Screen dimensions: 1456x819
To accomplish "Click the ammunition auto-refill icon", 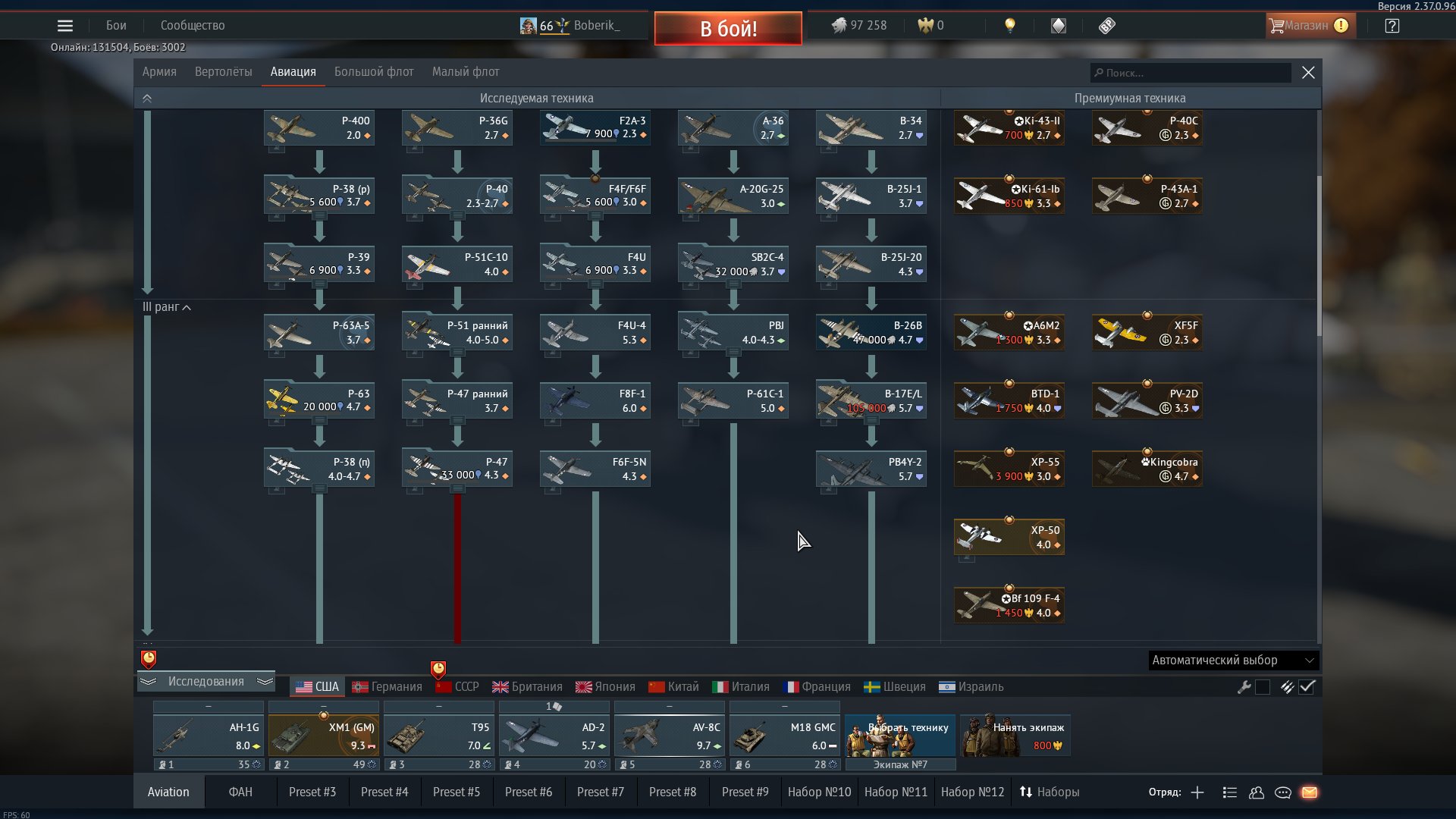I will [1287, 687].
